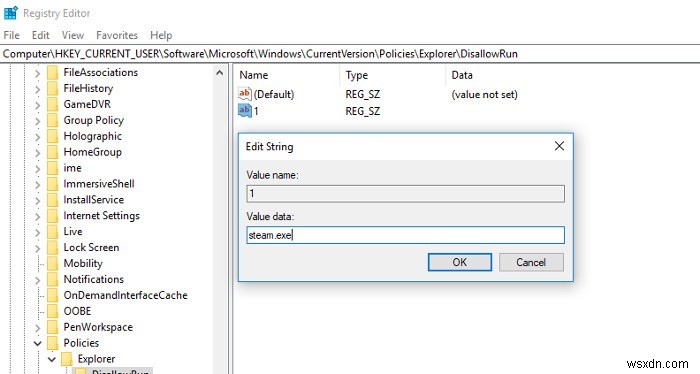Image resolution: width=700 pixels, height=374 pixels.
Task: Click the Data column header
Action: pos(462,75)
